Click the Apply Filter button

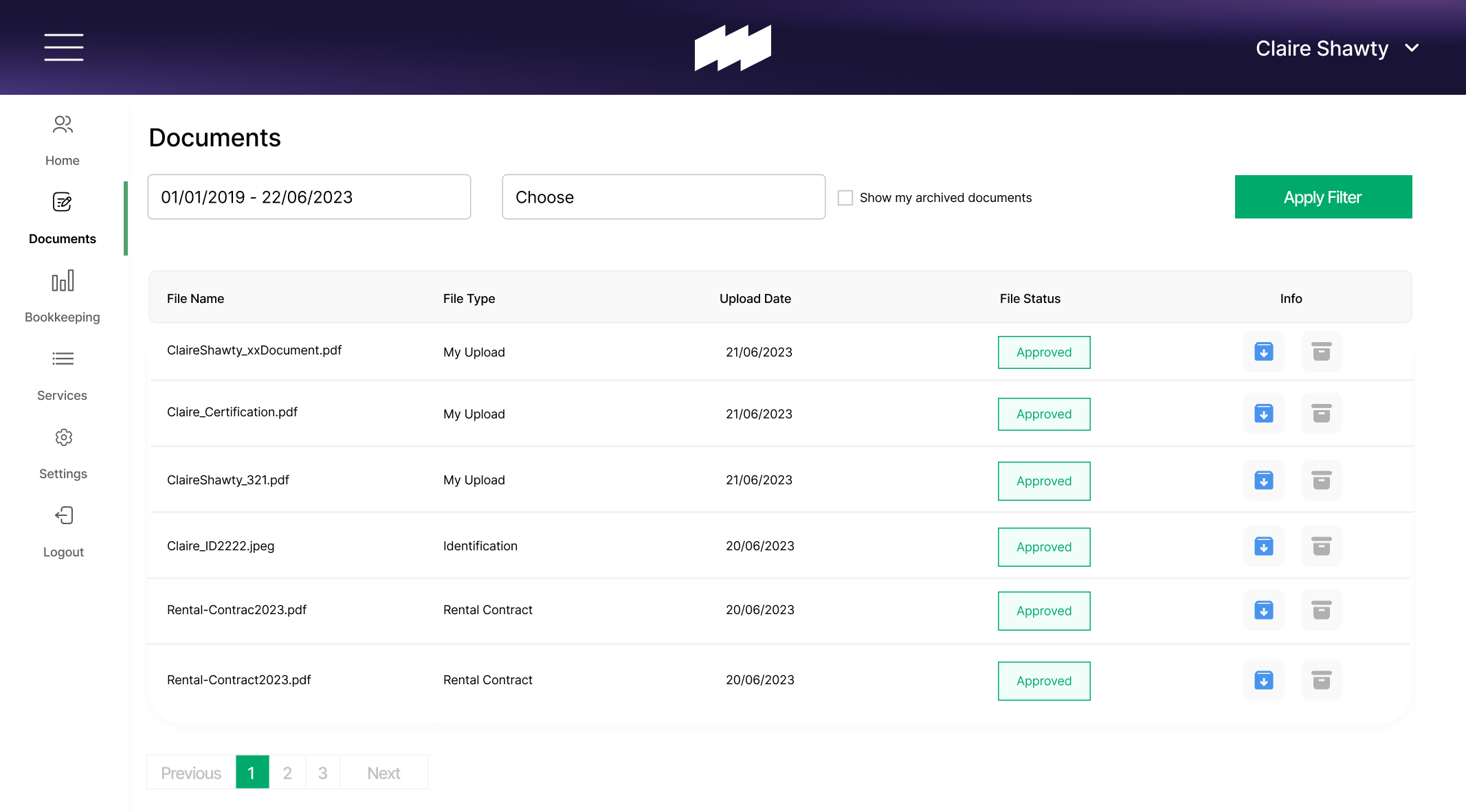point(1323,197)
